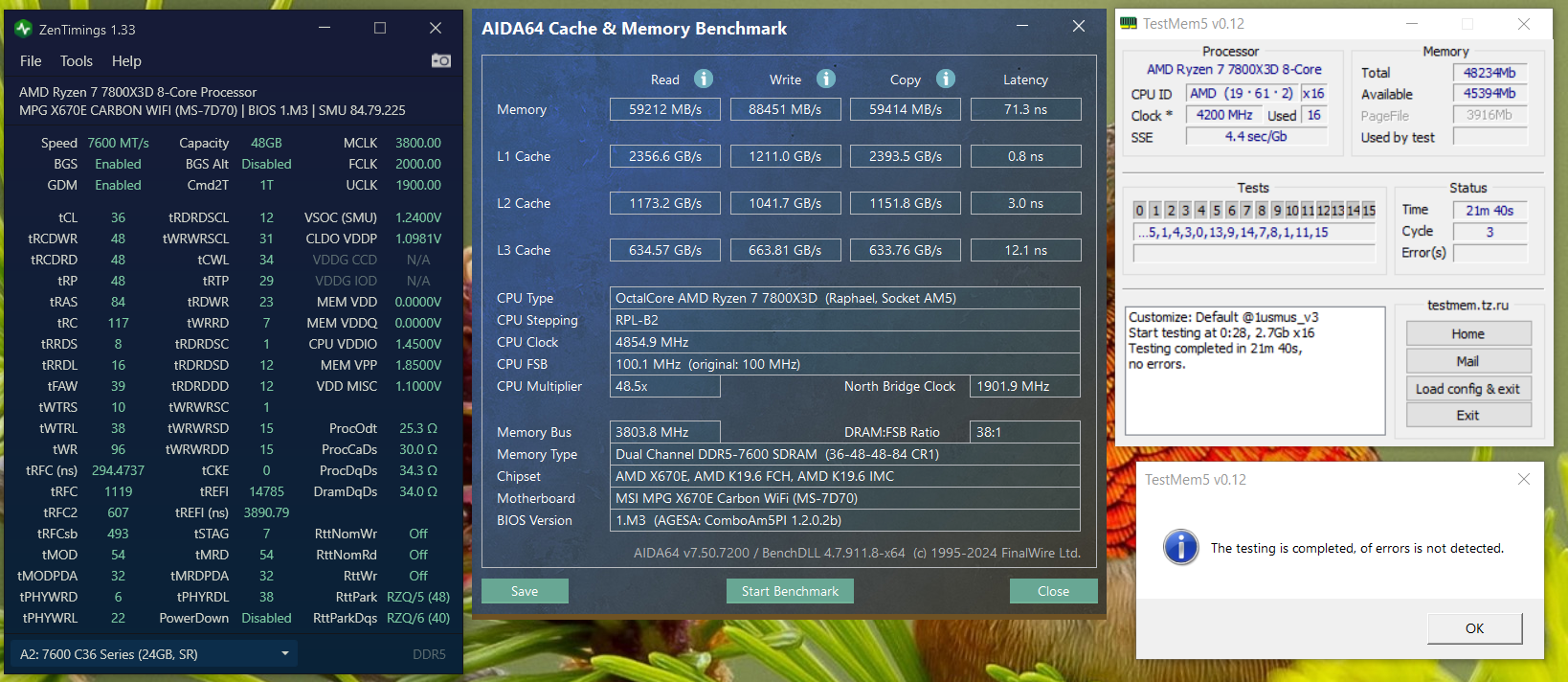This screenshot has width=1568, height=682.
Task: Click the ZenTimings app logo icon
Action: click(x=24, y=29)
